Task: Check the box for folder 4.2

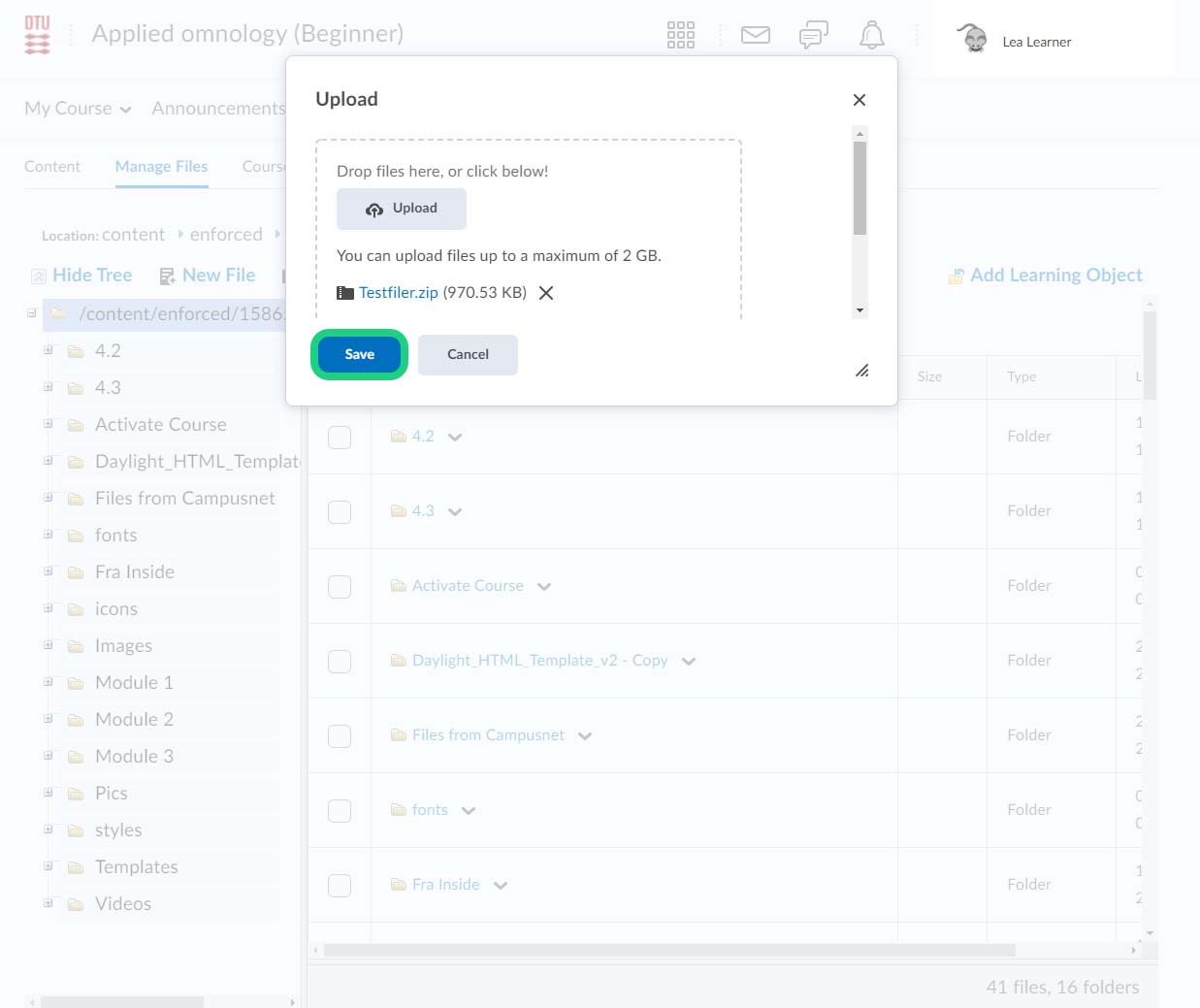Action: coord(340,438)
